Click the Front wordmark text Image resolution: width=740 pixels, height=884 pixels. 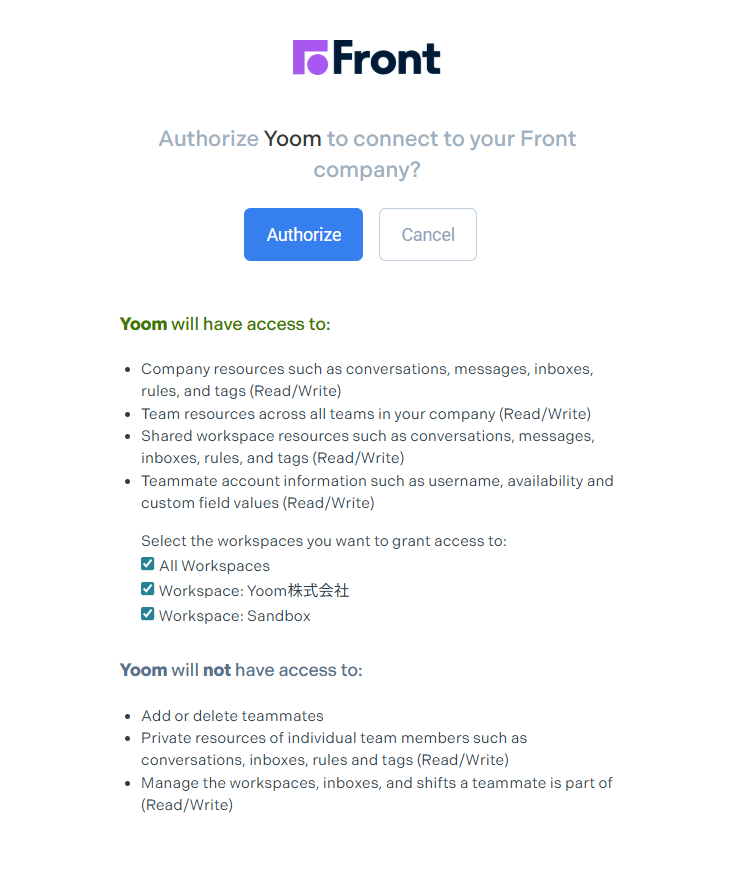(x=387, y=58)
